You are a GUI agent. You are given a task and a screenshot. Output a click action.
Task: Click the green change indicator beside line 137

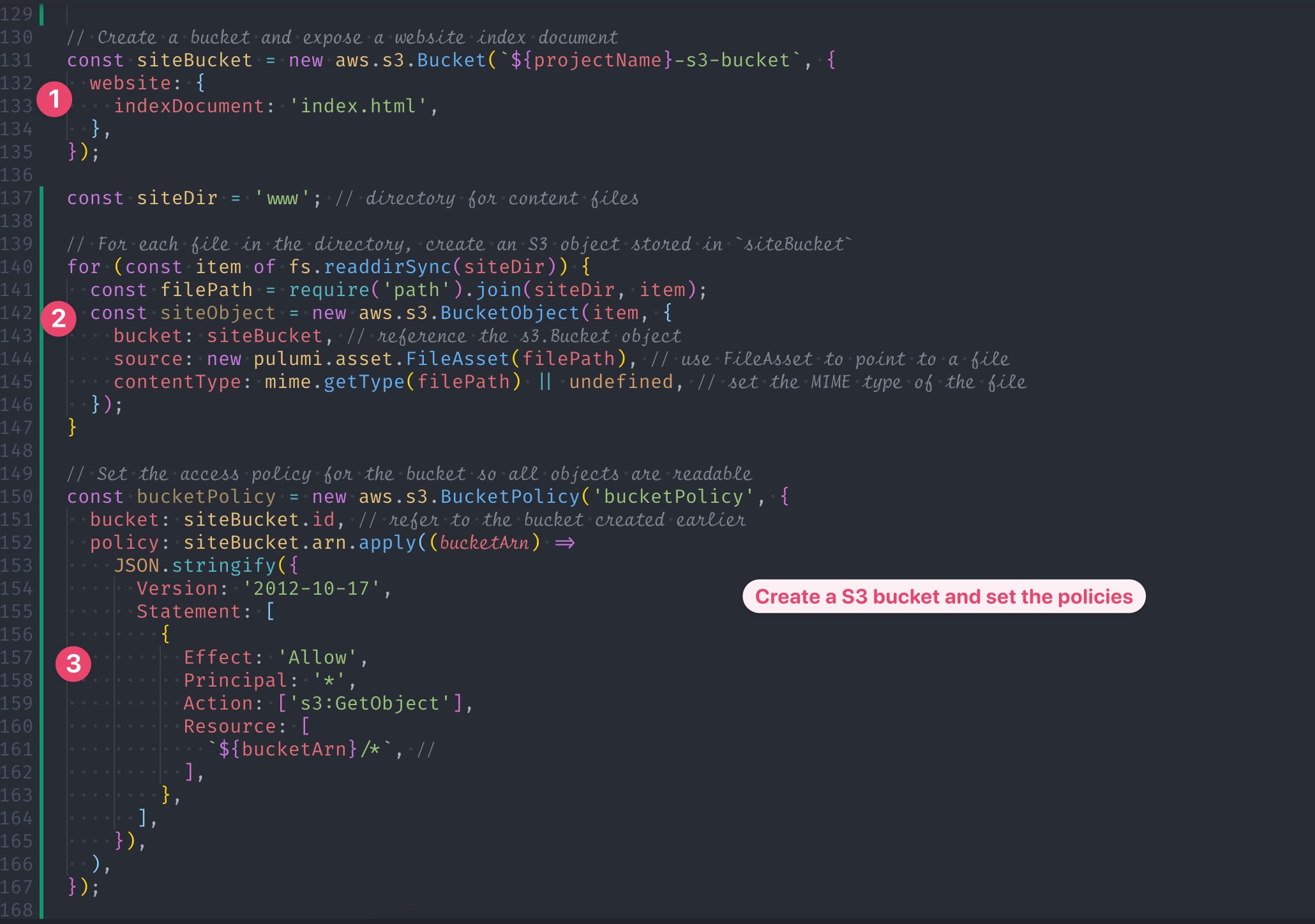click(x=41, y=198)
